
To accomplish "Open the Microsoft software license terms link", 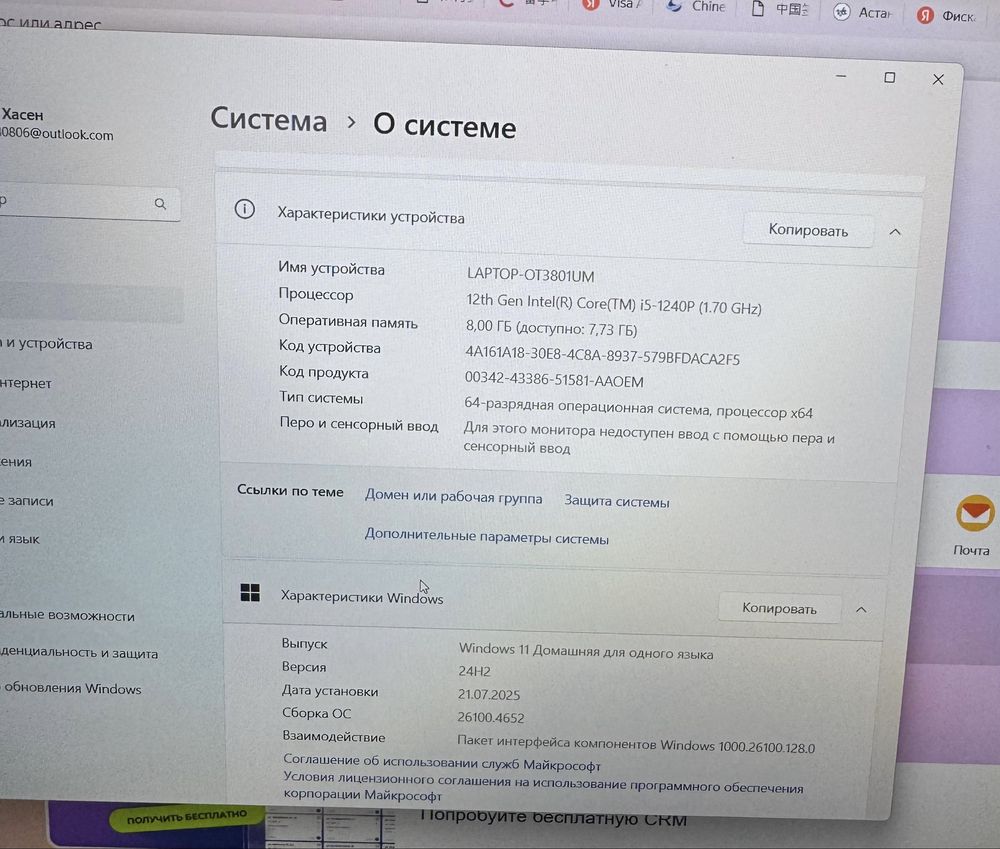I will point(543,786).
